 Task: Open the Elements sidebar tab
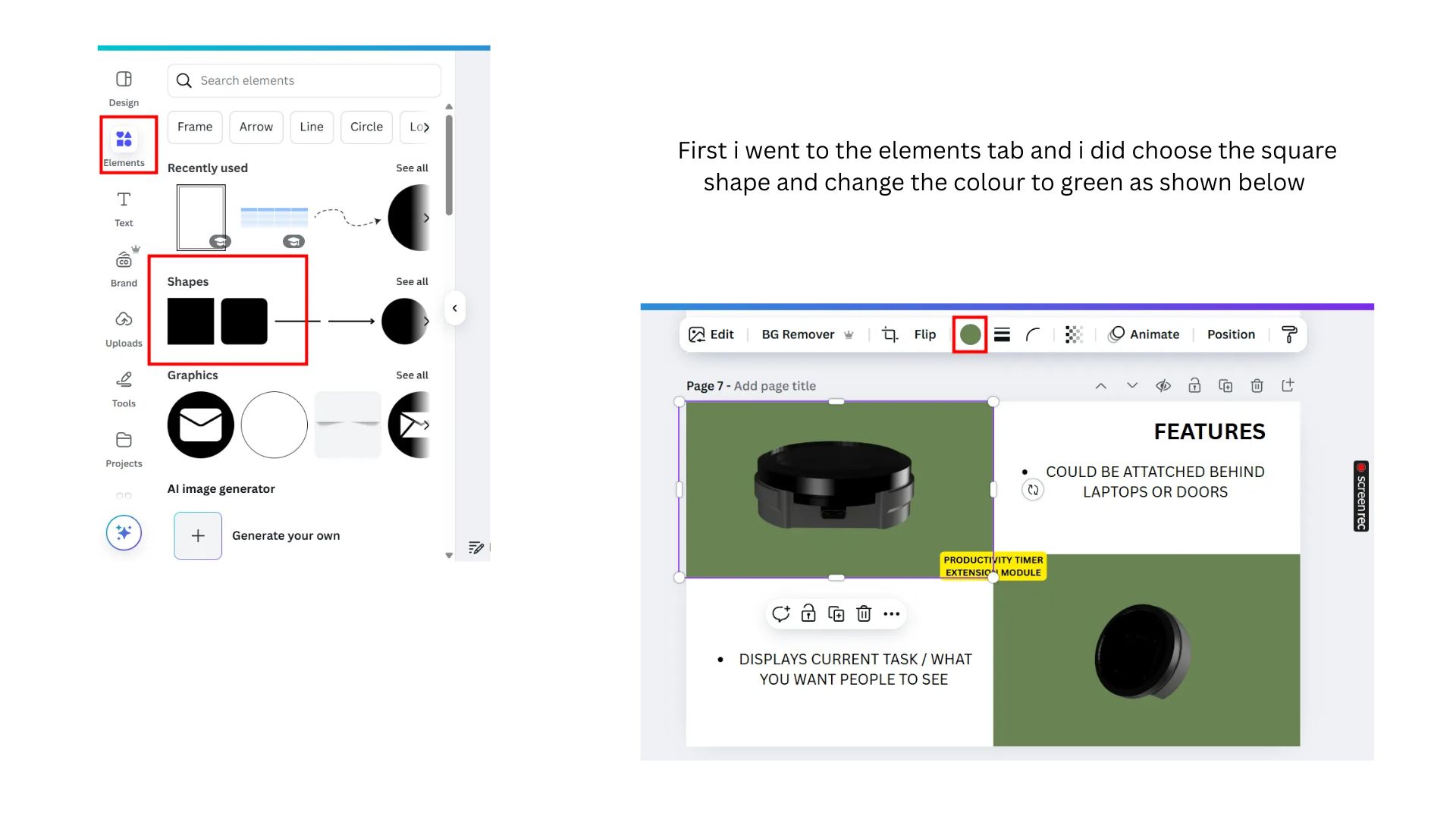[x=124, y=149]
